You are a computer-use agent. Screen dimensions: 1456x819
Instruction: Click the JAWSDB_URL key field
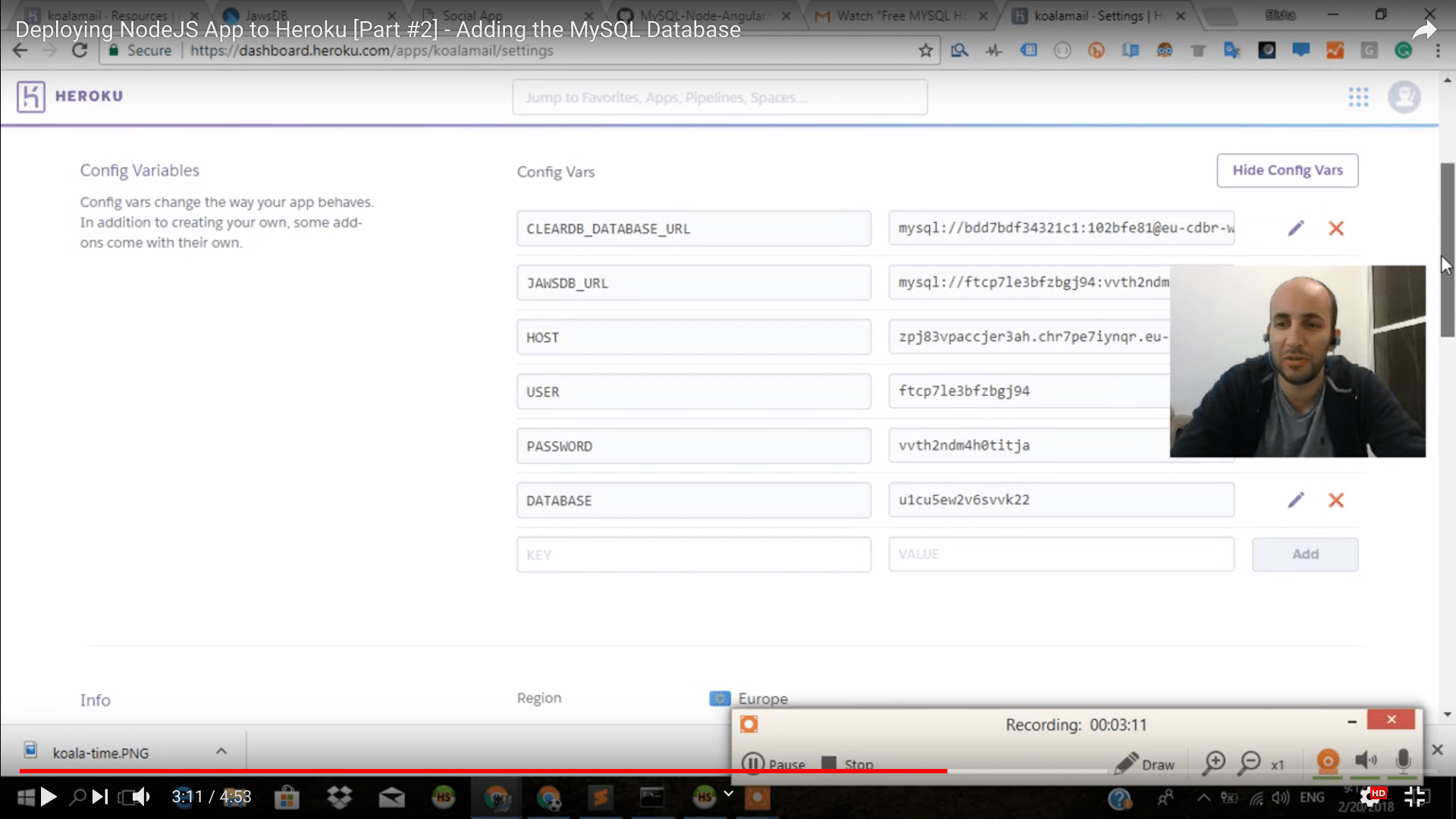[x=693, y=283]
